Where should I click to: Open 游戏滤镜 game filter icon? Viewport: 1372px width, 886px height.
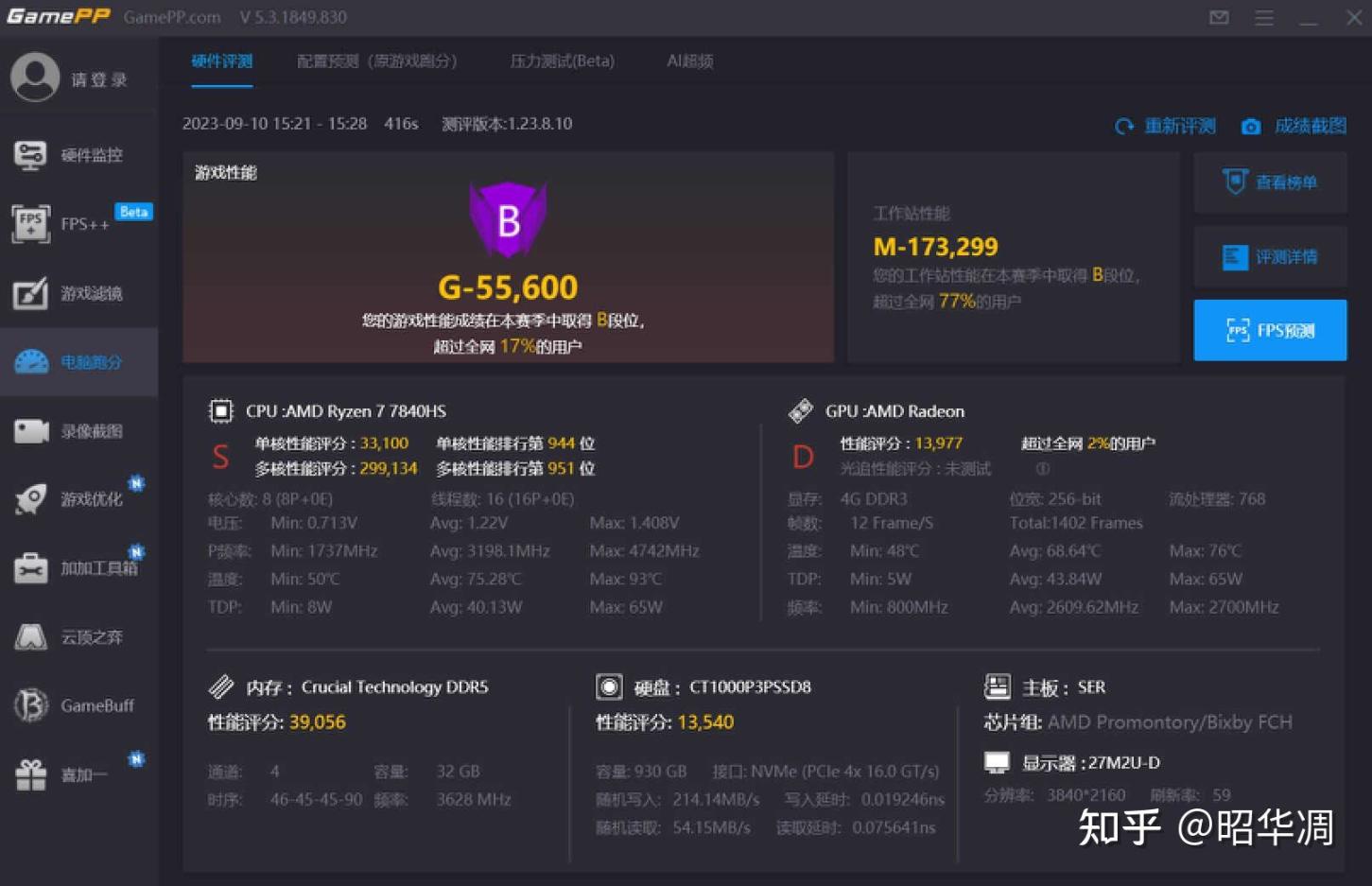click(30, 293)
